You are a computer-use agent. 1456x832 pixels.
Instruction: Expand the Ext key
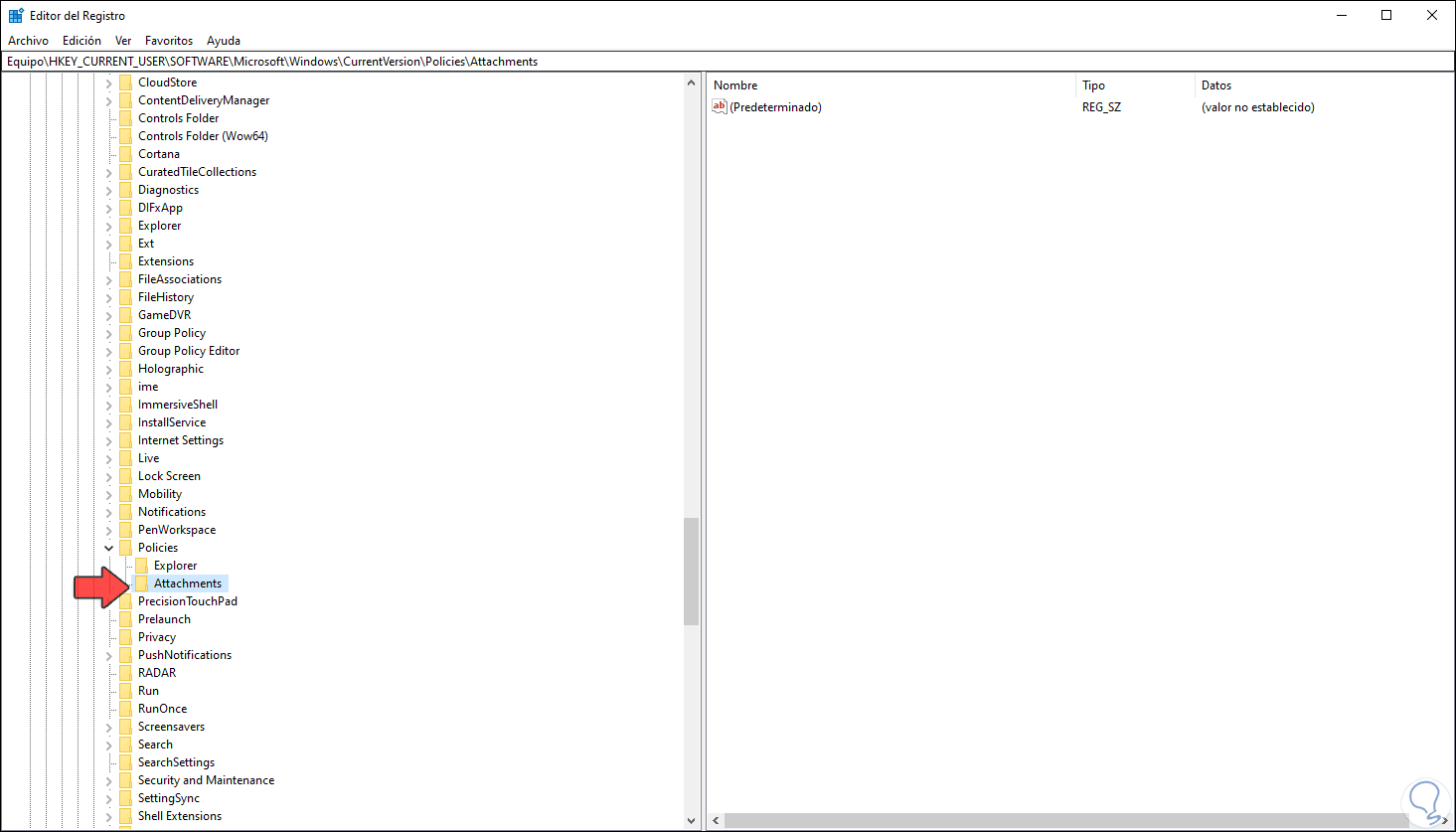(109, 244)
